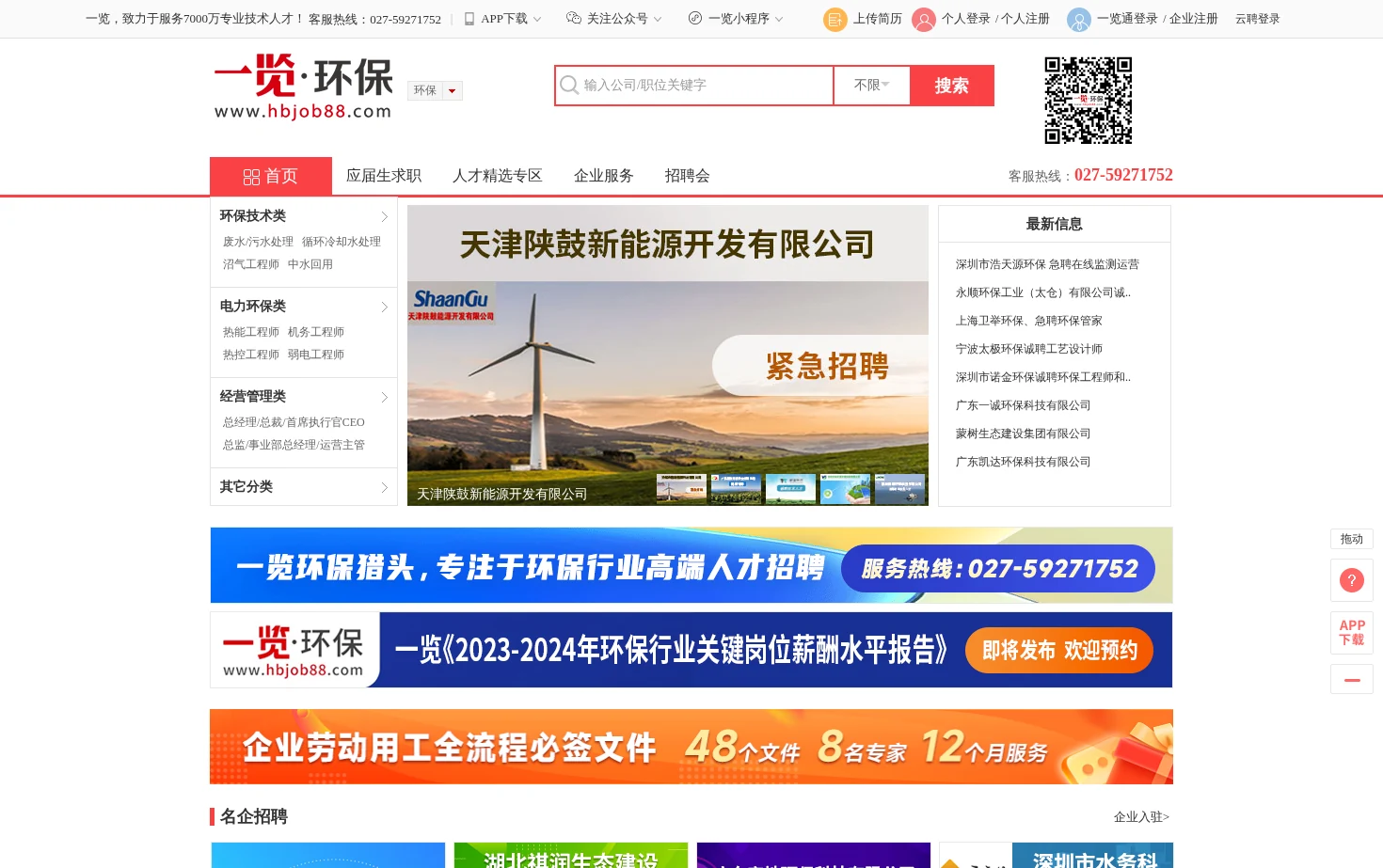Click 中水回用 job category
This screenshot has height=868, width=1383.
310,264
